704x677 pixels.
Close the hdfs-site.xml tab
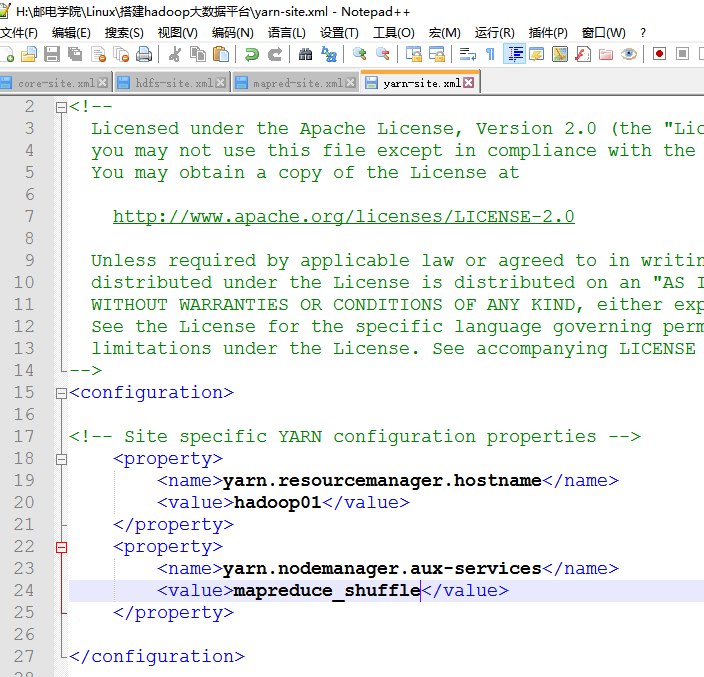[x=220, y=83]
